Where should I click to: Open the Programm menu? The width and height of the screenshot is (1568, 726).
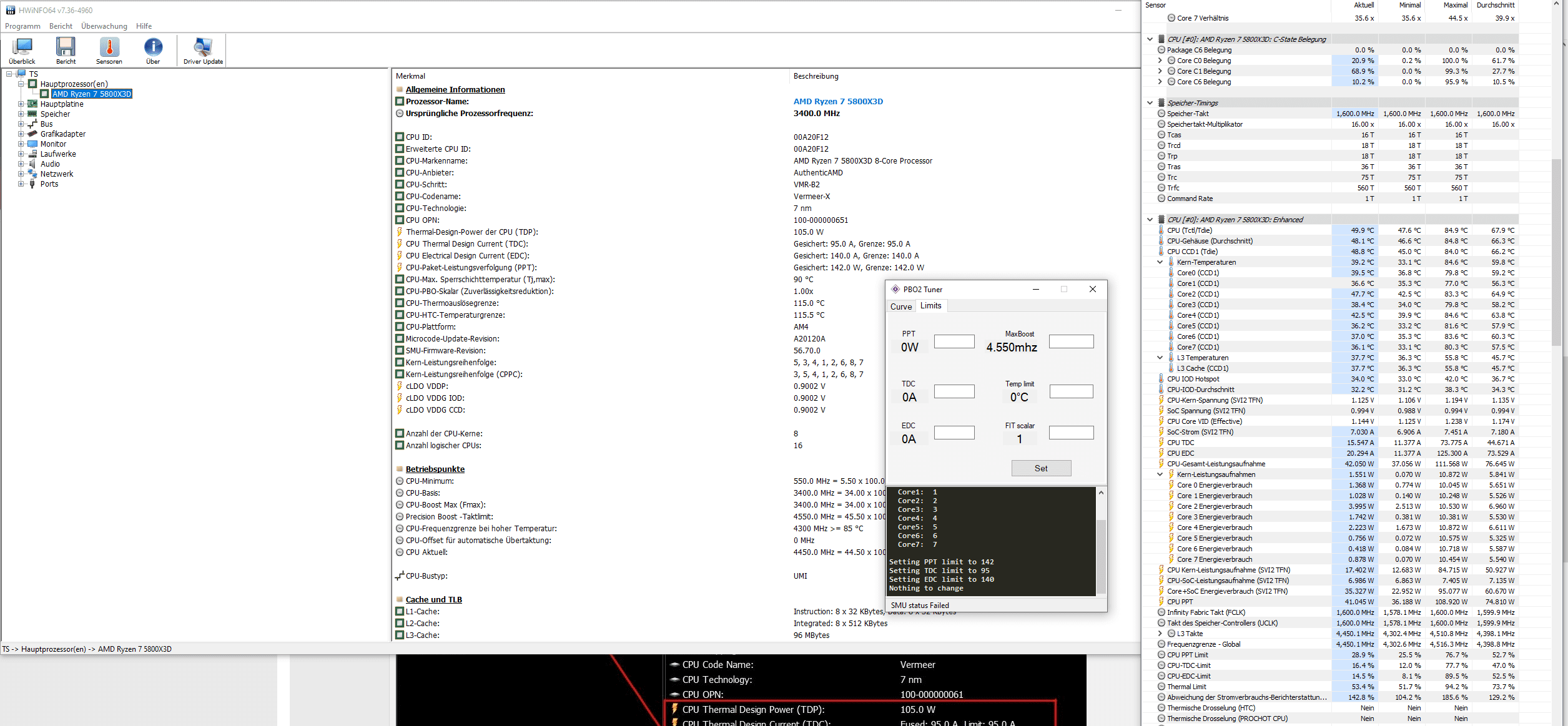point(22,26)
